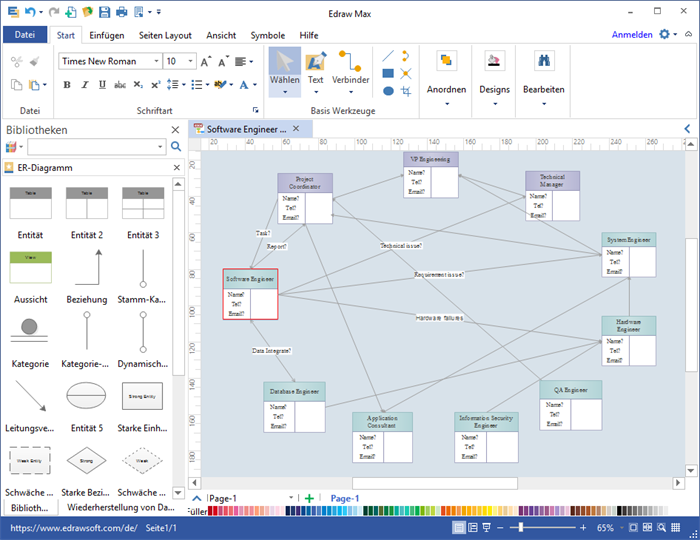Close the ER-Diagramm library

click(177, 167)
